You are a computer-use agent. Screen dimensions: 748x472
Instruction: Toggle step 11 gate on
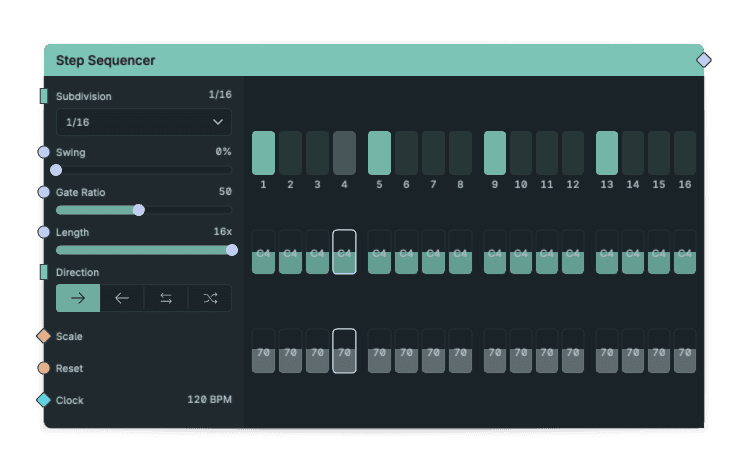(547, 153)
